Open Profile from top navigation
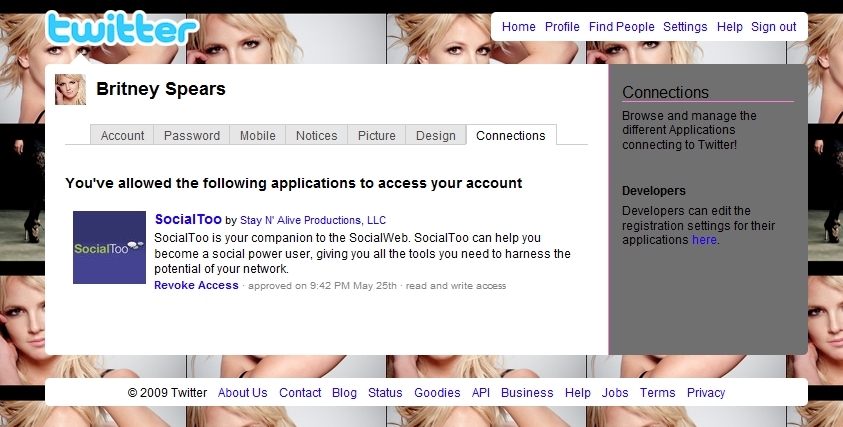 [x=562, y=27]
